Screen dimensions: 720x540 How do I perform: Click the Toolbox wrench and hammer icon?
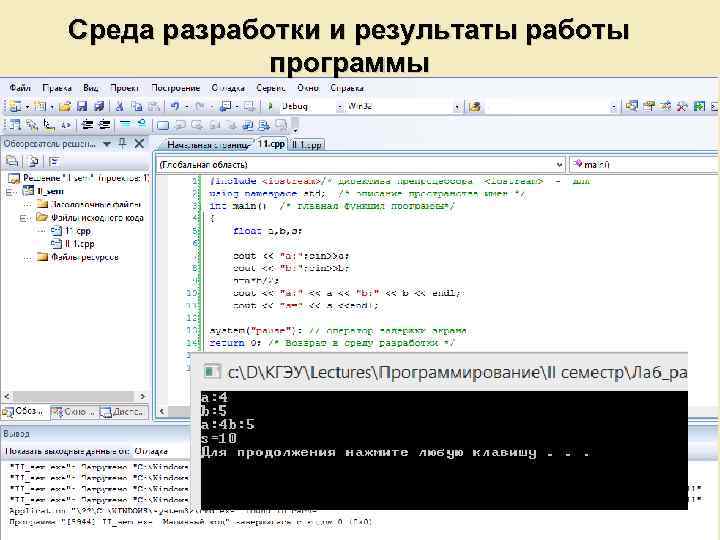pyautogui.click(x=682, y=107)
